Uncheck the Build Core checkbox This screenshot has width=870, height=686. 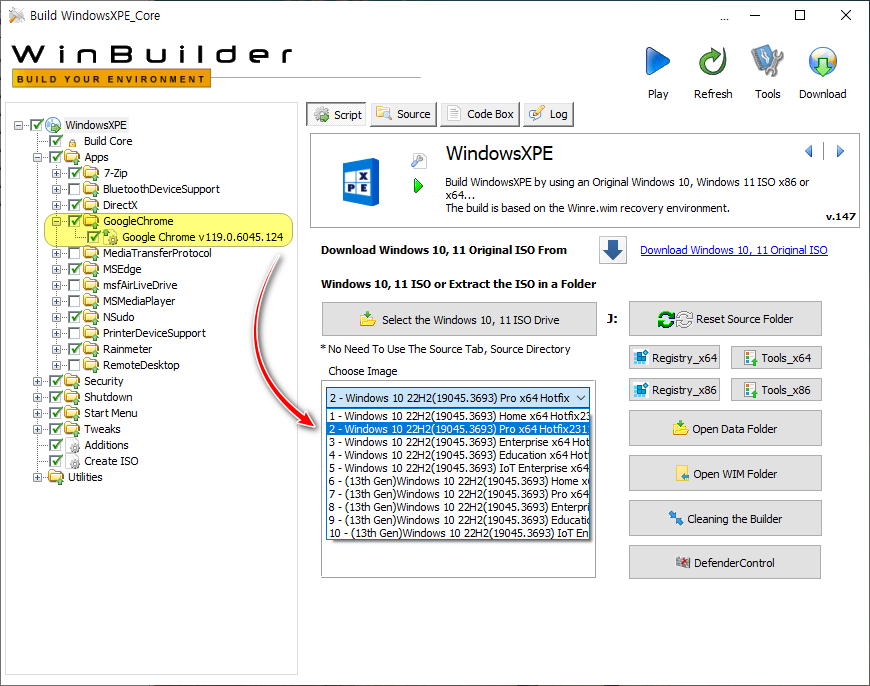pyautogui.click(x=55, y=141)
